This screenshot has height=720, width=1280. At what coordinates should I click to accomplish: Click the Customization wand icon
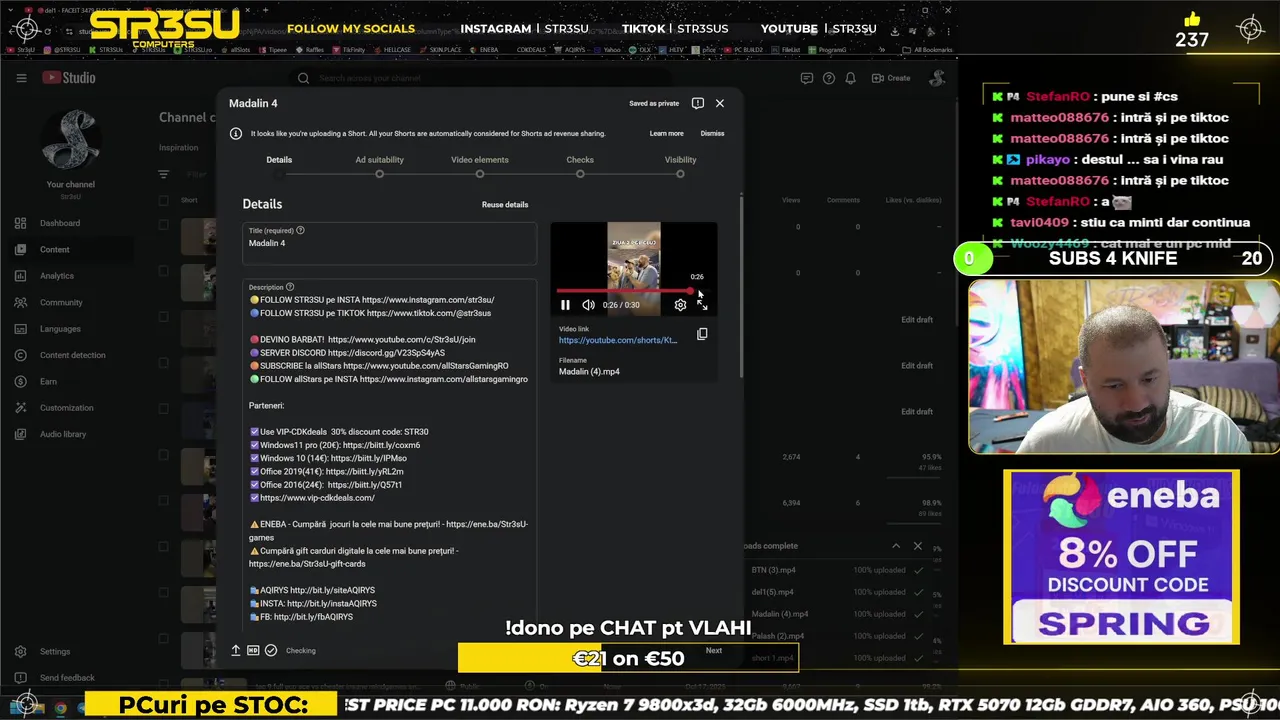[x=20, y=408]
